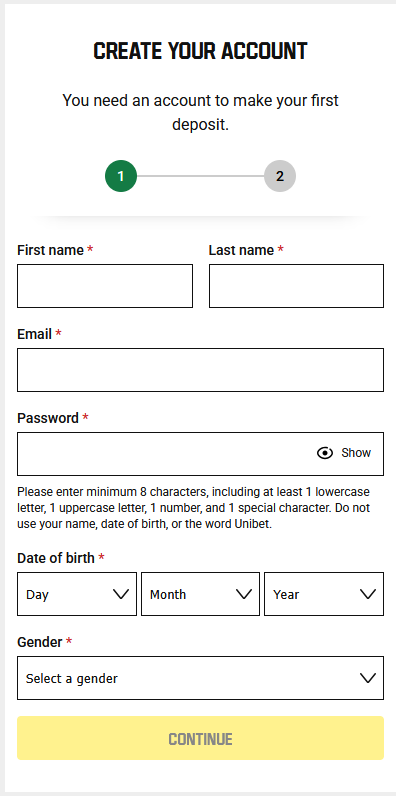Click the chevron arrow in Day dropdown
The height and width of the screenshot is (796, 396).
pos(121,594)
